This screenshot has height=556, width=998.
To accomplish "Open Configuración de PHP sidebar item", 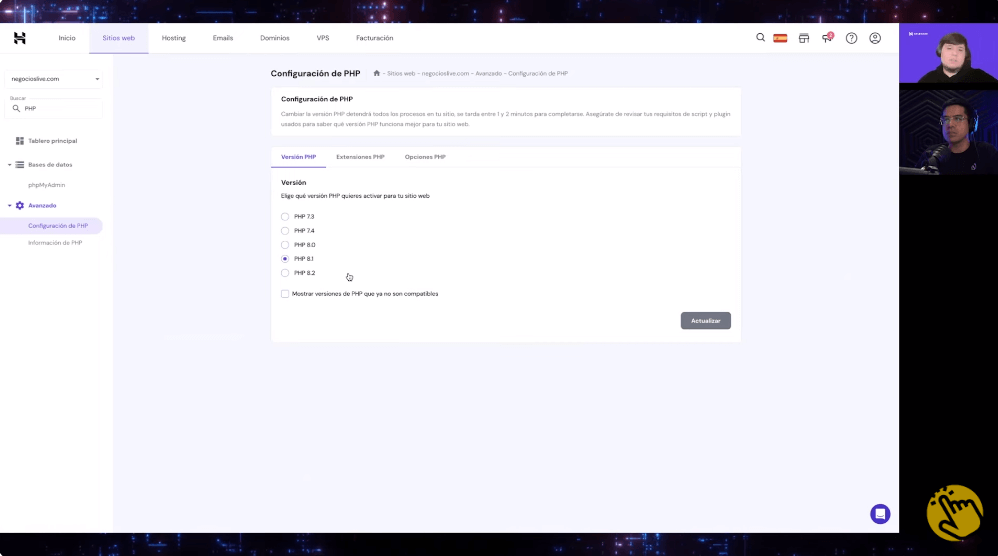I will (52, 226).
